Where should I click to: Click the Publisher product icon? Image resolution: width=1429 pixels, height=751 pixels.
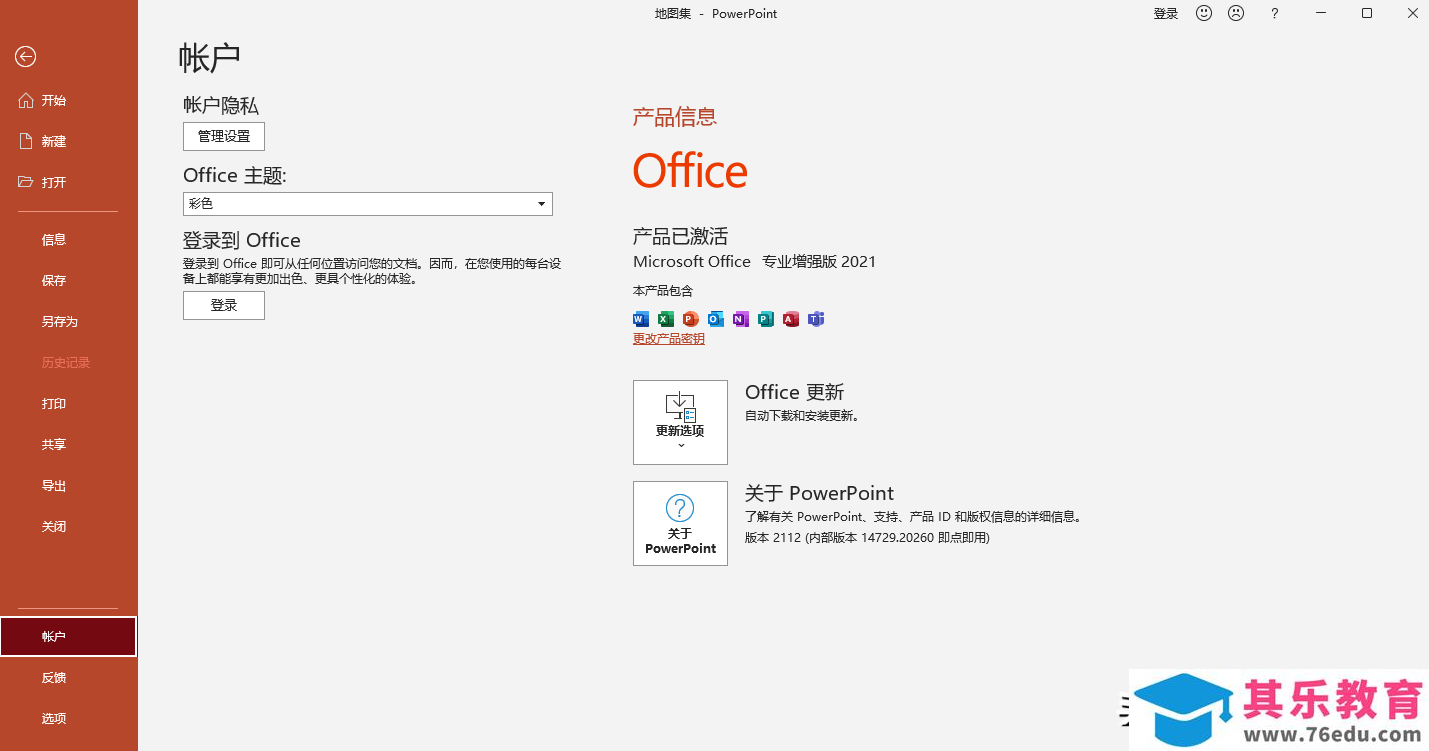click(x=766, y=319)
